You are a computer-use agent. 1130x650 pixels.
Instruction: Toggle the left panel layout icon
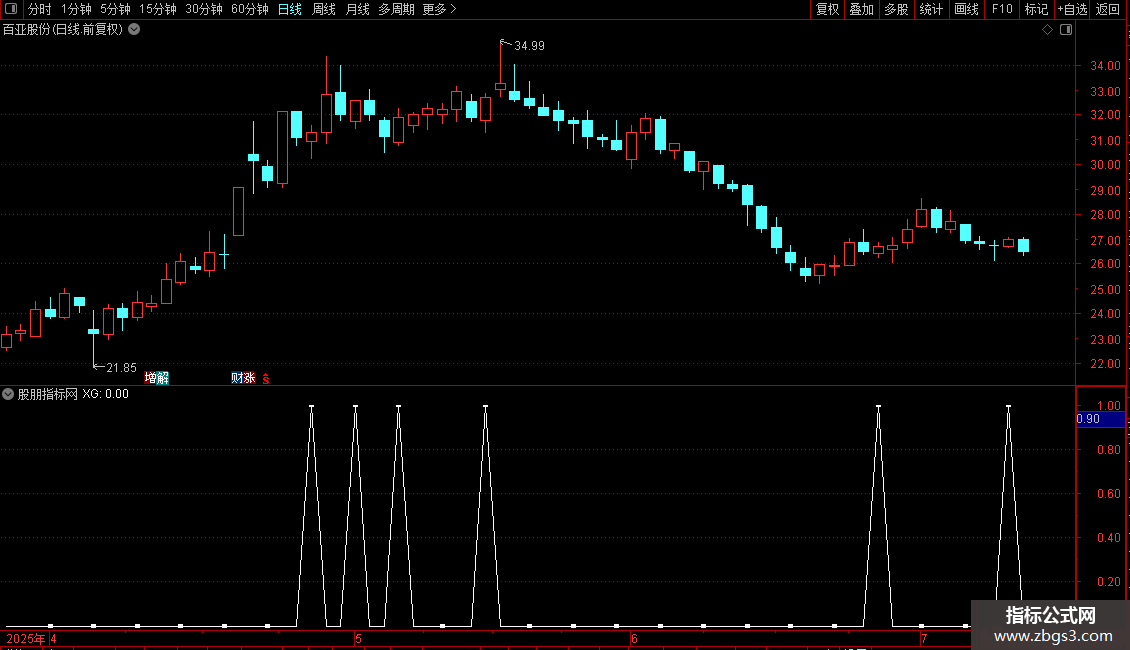pyautogui.click(x=11, y=9)
